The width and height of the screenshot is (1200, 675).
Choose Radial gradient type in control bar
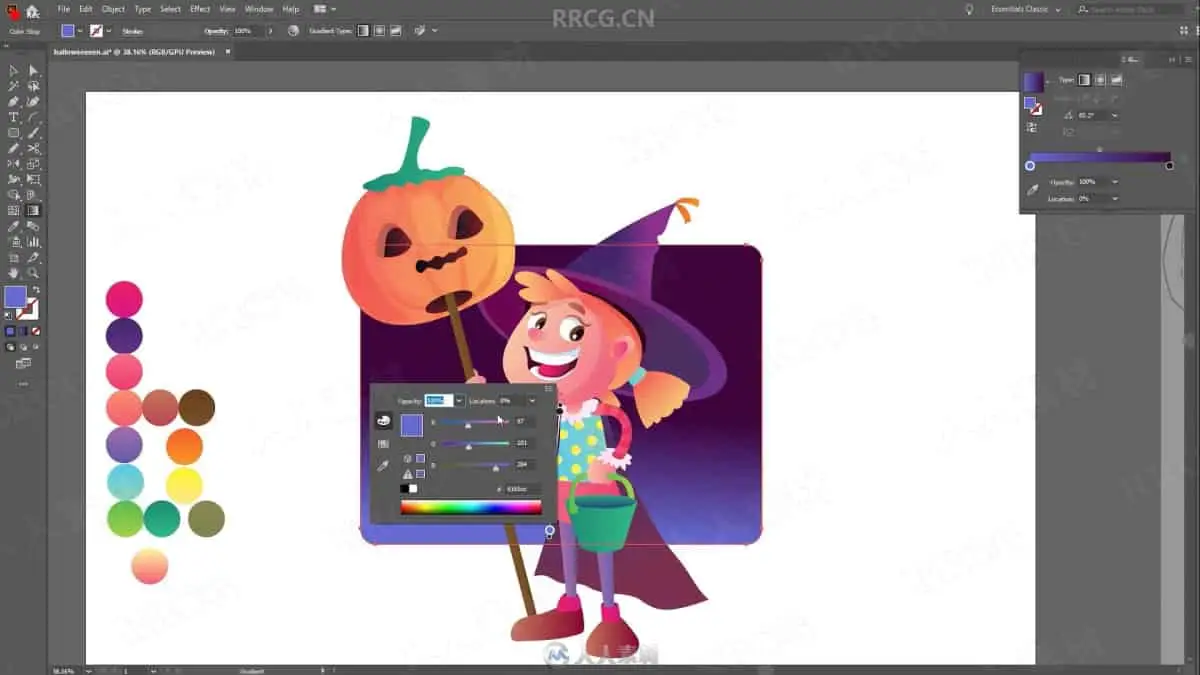[x=379, y=31]
